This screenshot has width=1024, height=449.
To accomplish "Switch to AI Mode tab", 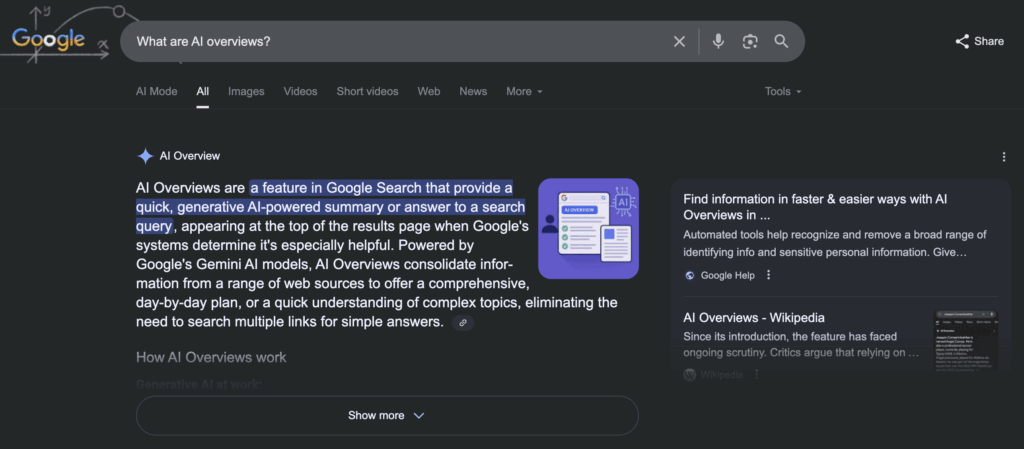I will pyautogui.click(x=157, y=91).
